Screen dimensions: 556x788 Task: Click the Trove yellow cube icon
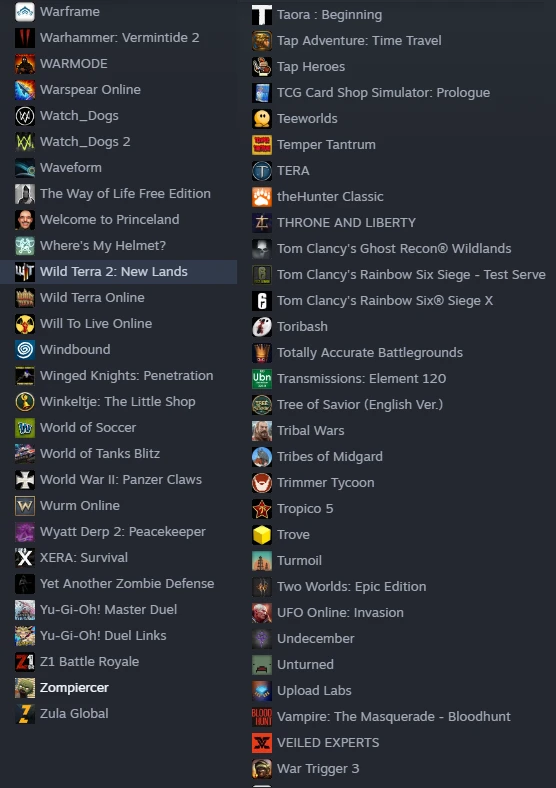(262, 535)
